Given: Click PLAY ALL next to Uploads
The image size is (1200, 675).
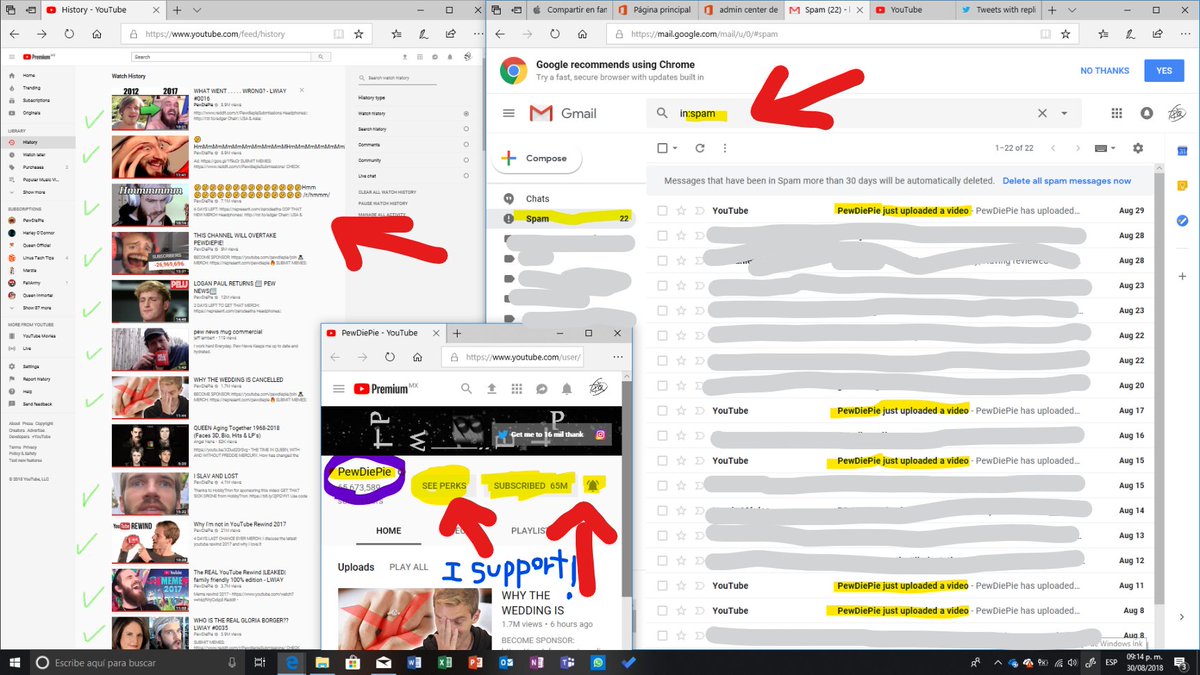Looking at the screenshot, I should [x=408, y=567].
